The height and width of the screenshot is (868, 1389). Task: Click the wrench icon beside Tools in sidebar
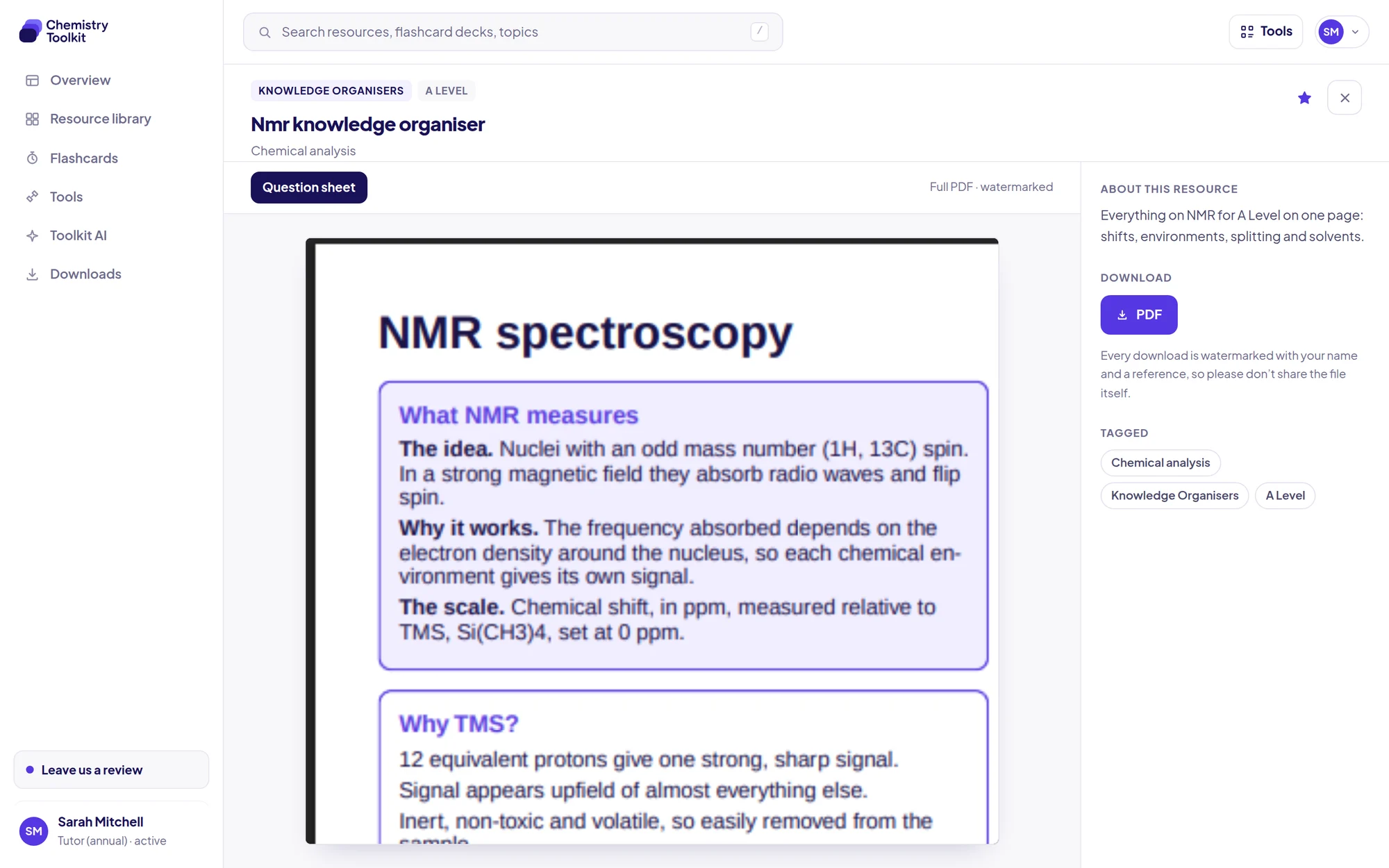click(x=32, y=197)
